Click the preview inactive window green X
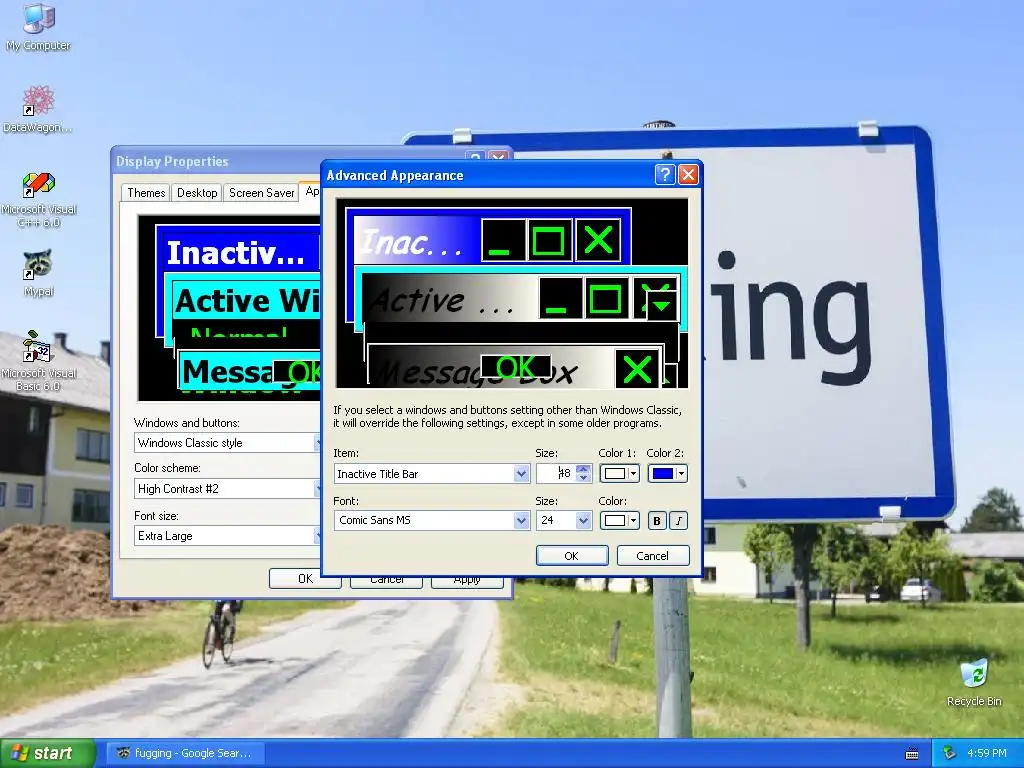1024x768 pixels. [x=598, y=240]
